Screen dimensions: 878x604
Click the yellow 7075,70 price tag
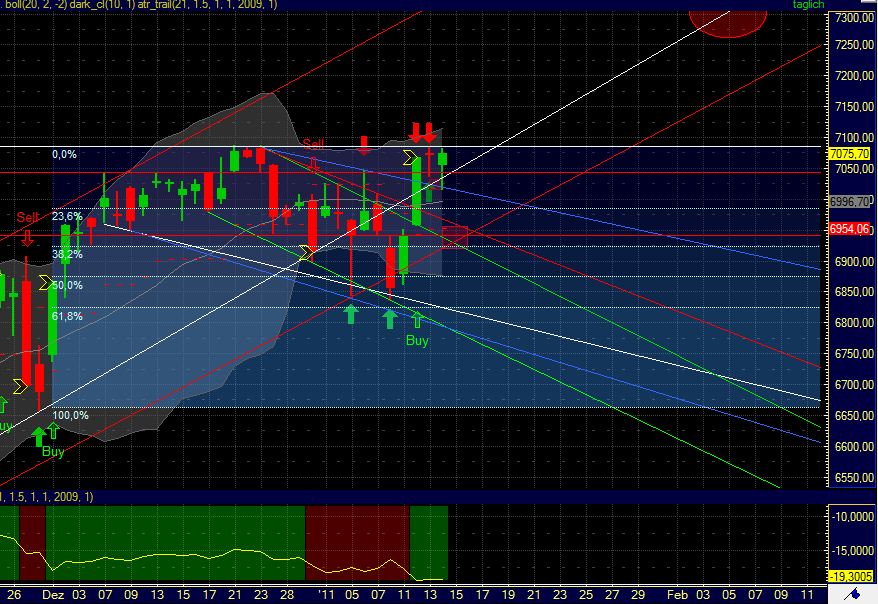(849, 154)
